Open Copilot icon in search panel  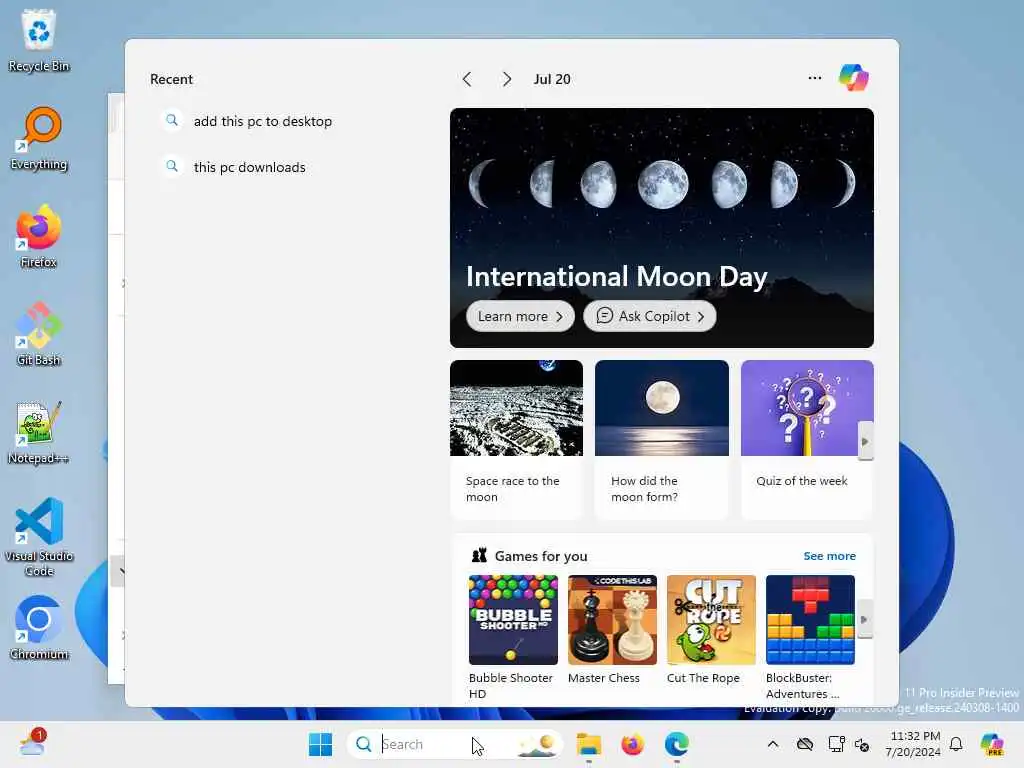[854, 78]
